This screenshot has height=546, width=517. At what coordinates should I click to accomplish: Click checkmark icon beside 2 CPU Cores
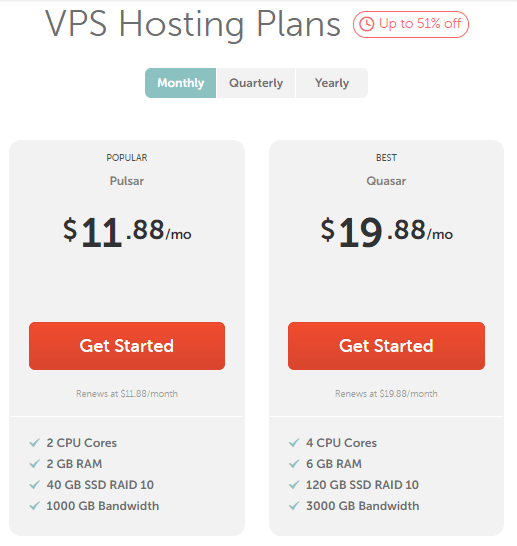click(34, 443)
